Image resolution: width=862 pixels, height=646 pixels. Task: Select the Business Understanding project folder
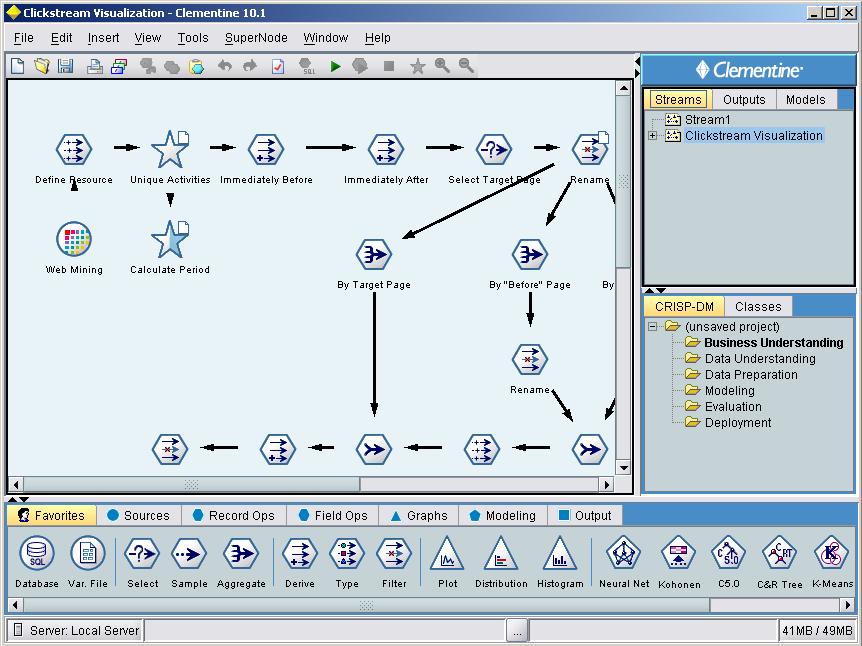pos(773,343)
